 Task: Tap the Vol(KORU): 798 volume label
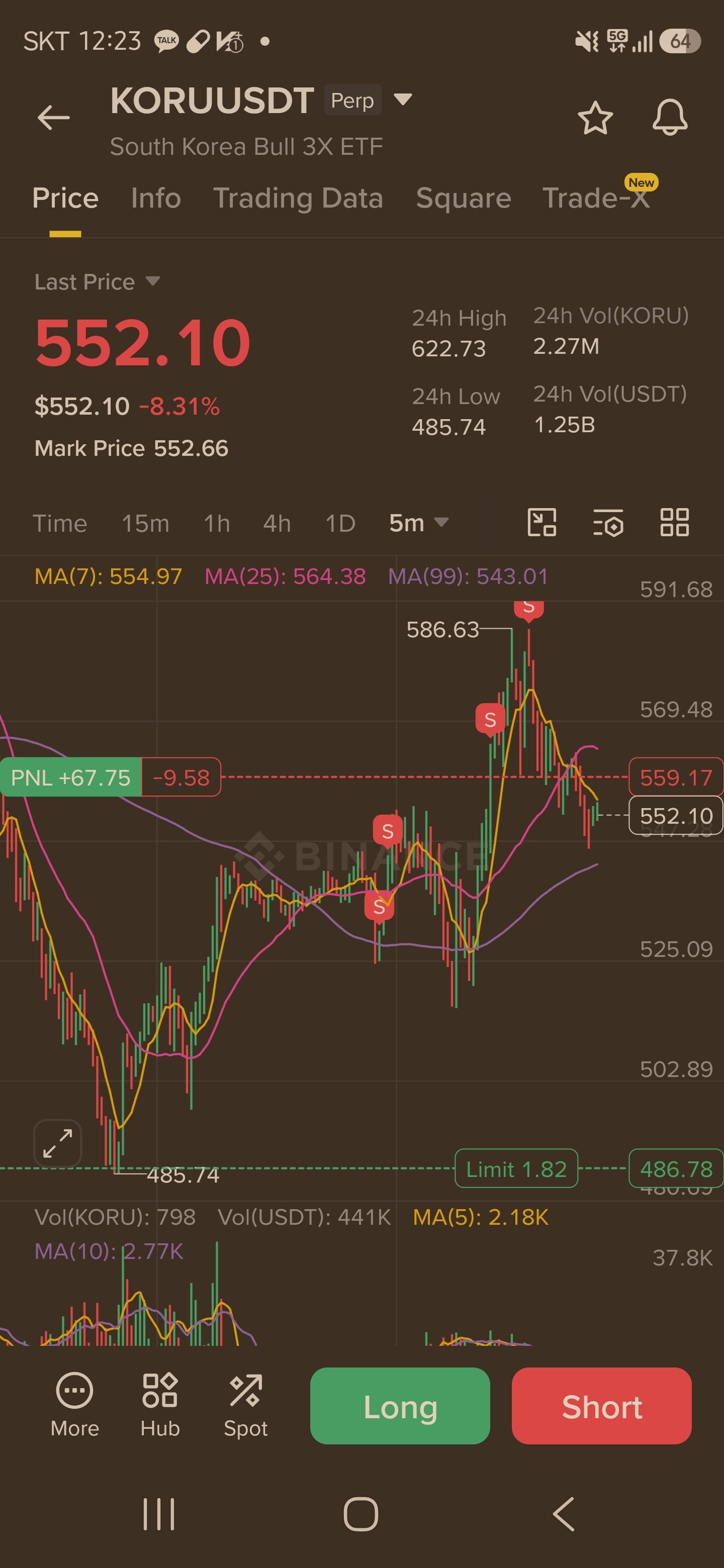coord(115,1217)
